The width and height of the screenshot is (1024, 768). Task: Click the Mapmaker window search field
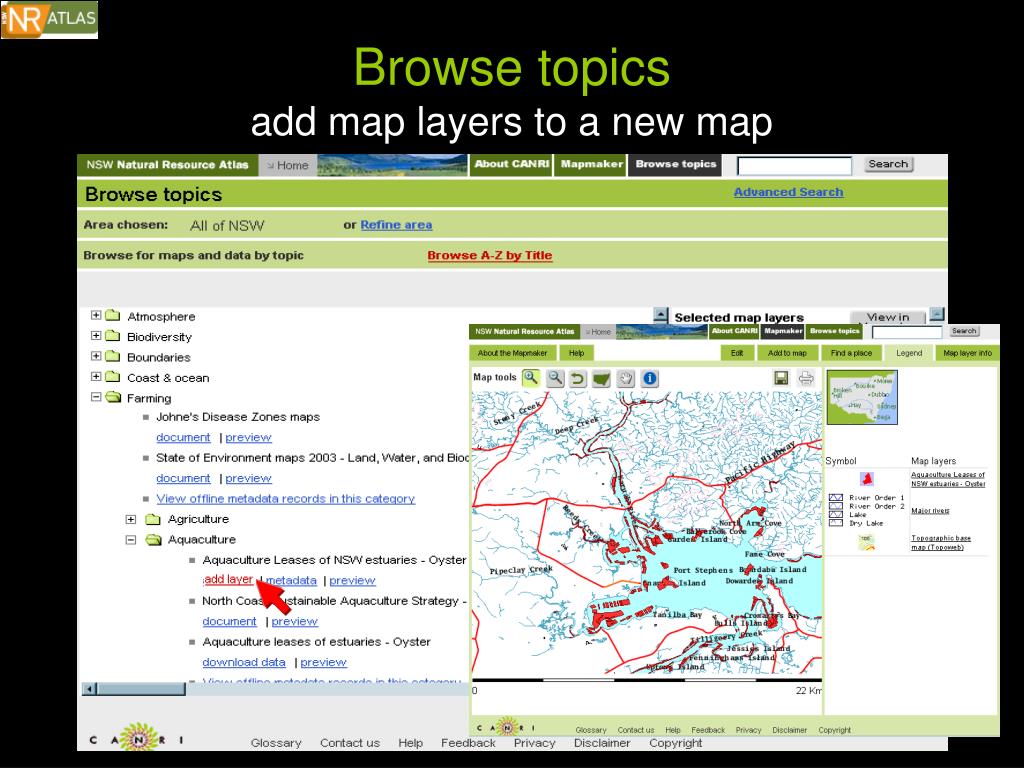point(907,332)
